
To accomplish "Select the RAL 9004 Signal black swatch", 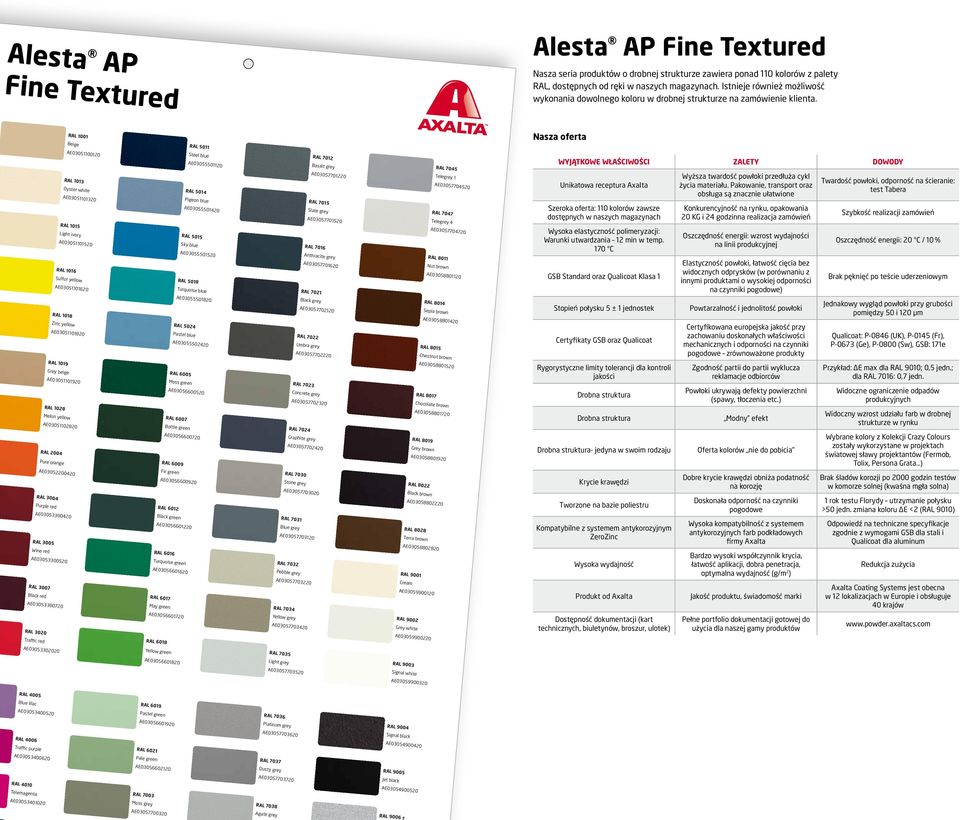I will click(x=351, y=732).
